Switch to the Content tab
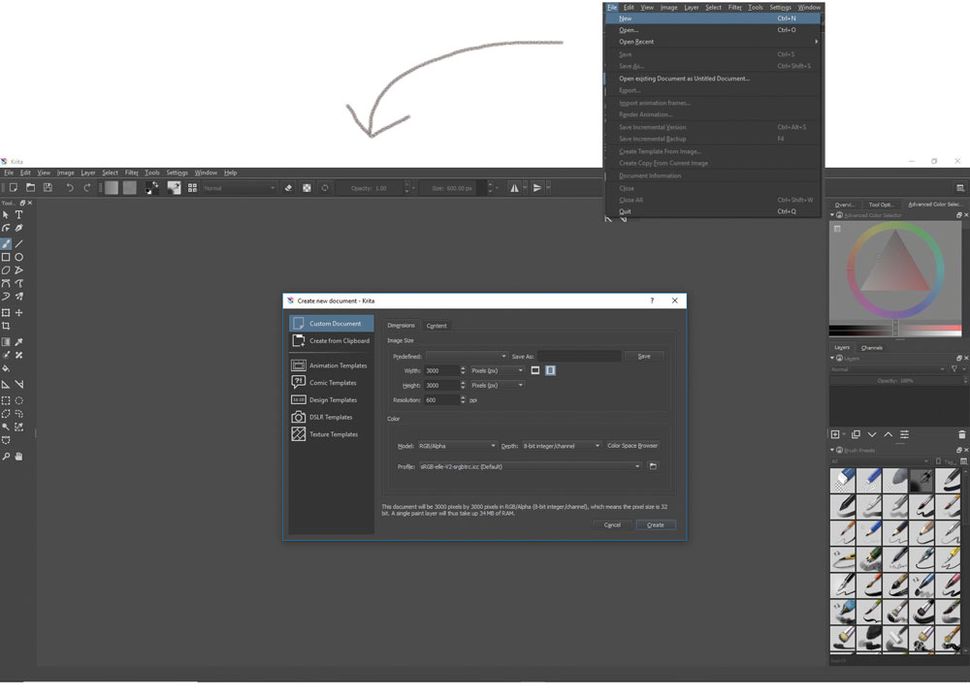 [x=437, y=325]
